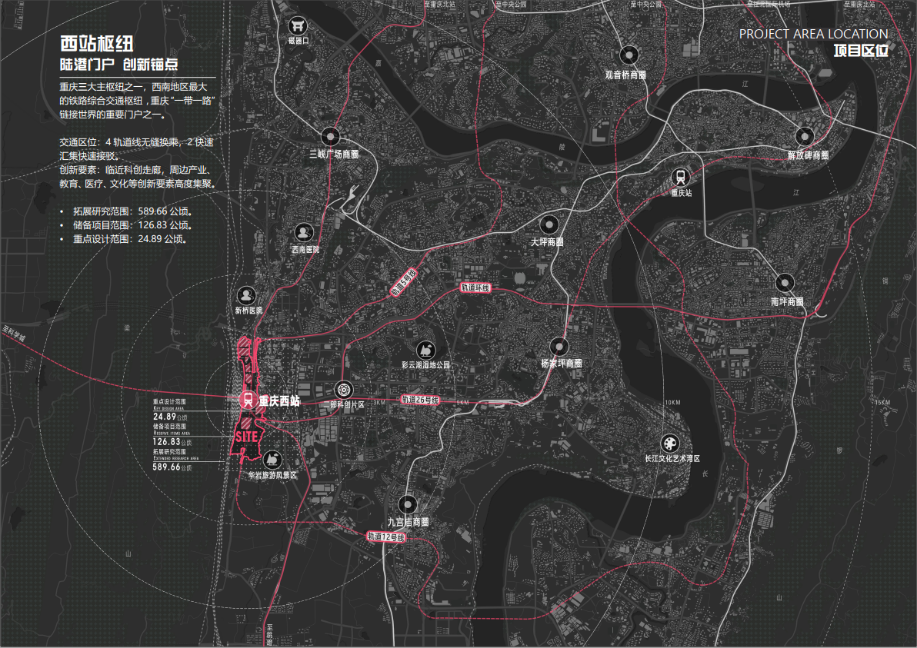Viewport: 917px width, 648px height.
Task: Click the 解放碑商圈 marker icon
Action: click(x=805, y=137)
